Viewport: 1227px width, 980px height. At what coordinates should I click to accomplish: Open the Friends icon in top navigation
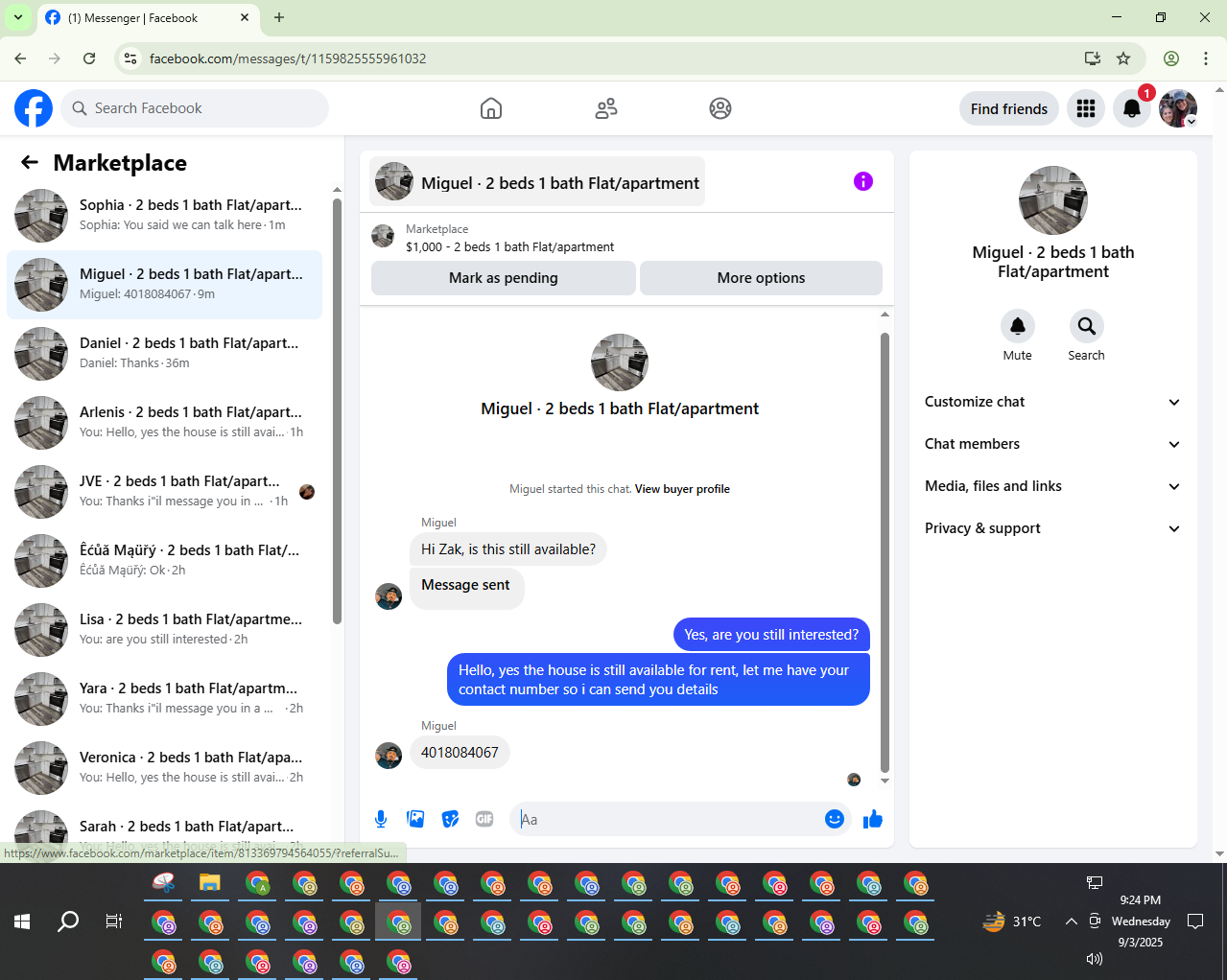click(606, 108)
